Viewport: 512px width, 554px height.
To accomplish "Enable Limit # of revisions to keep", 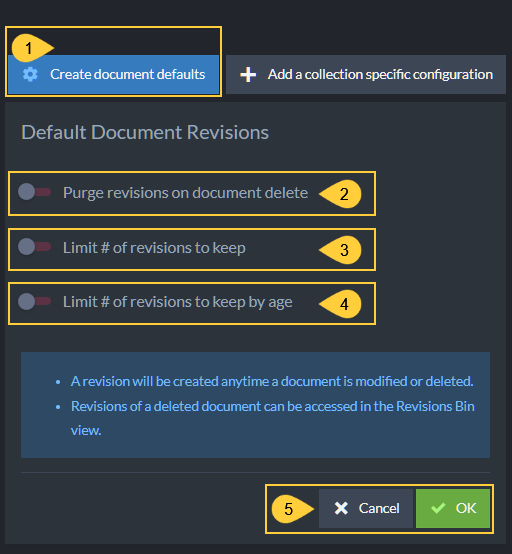I will coord(35,247).
